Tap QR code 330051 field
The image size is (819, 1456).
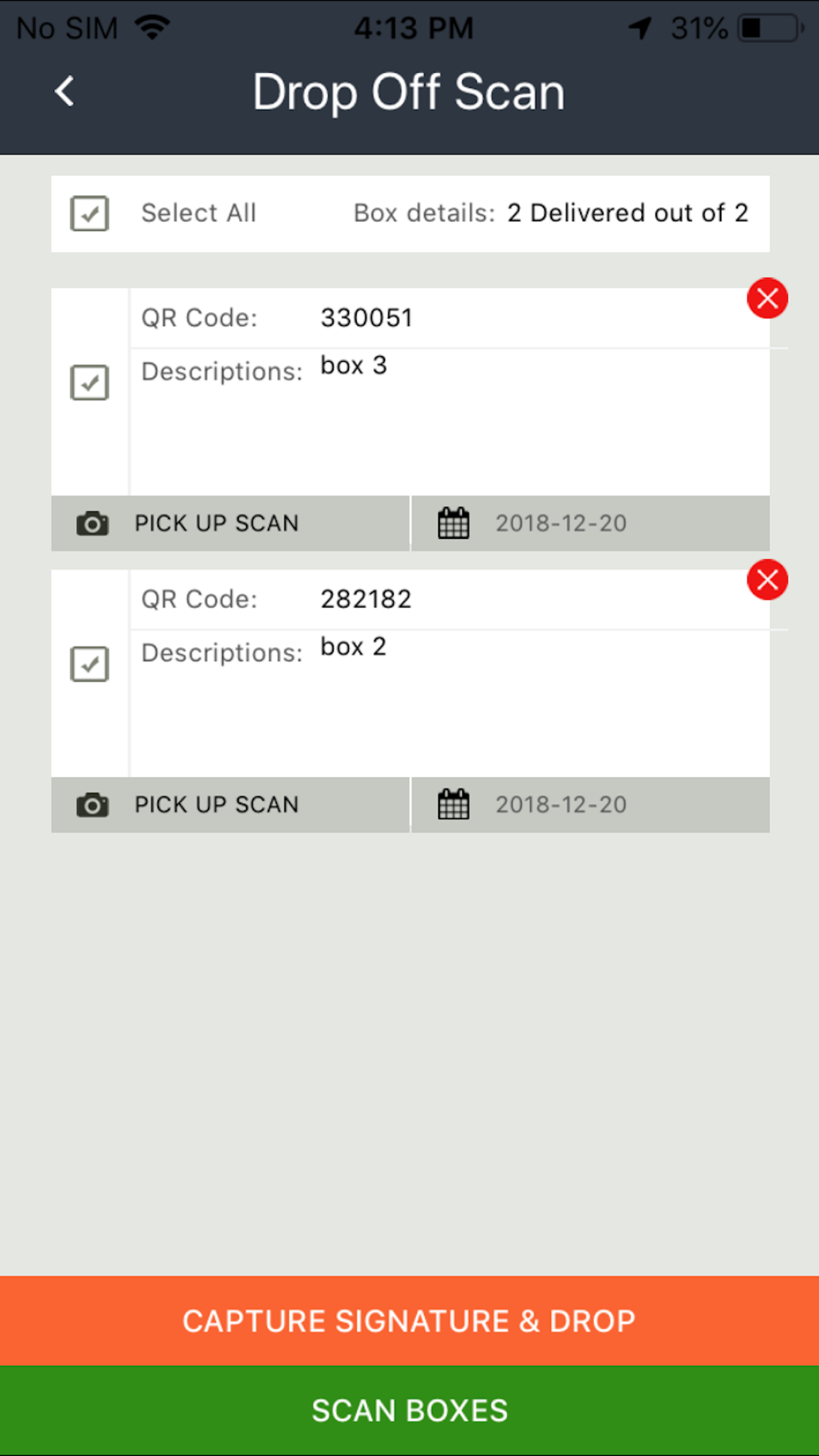pyautogui.click(x=367, y=318)
